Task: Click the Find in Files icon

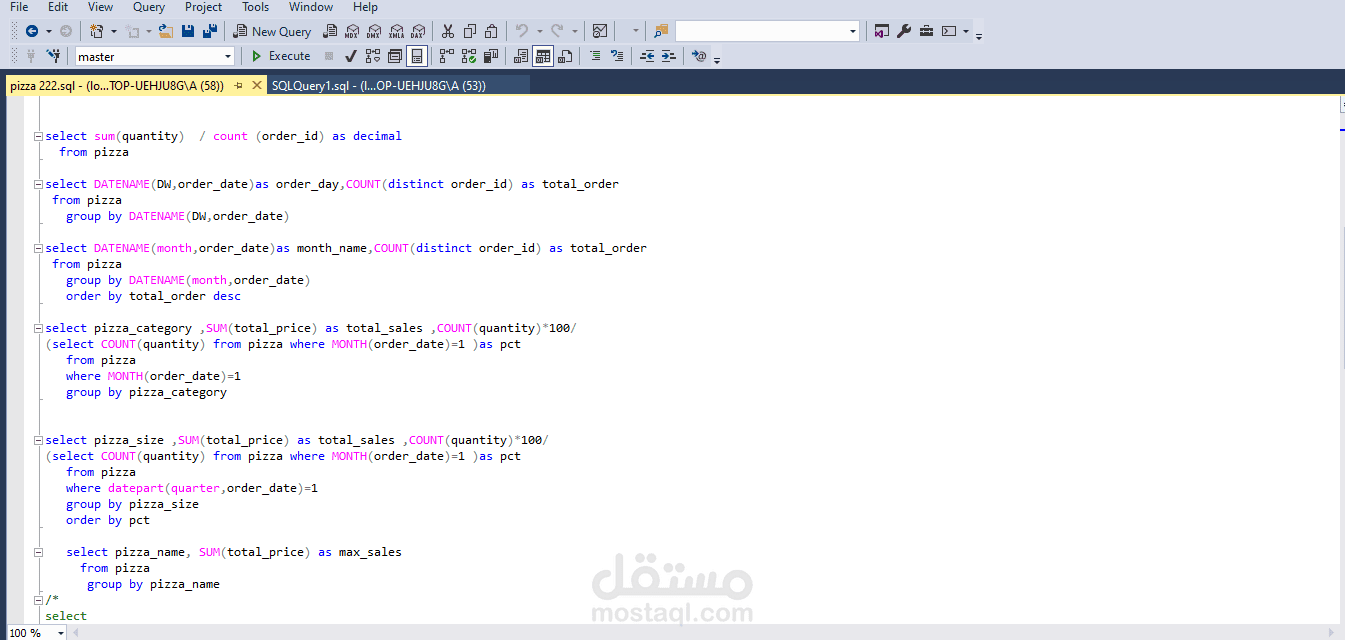Action: (661, 31)
